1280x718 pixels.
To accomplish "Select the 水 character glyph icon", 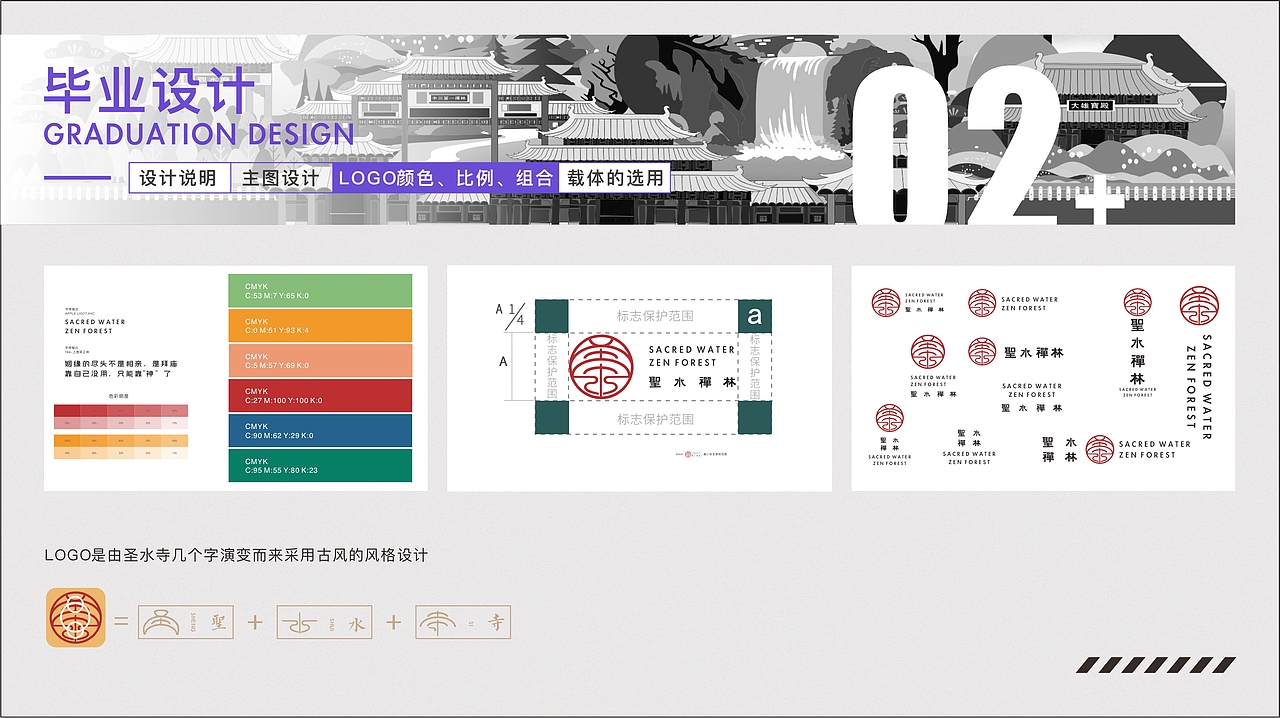I will [x=324, y=621].
